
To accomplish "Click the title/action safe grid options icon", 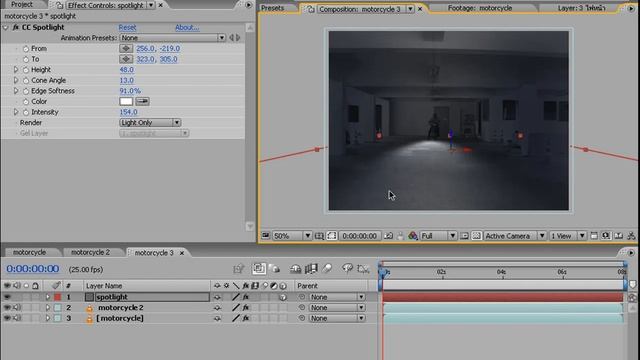I will tap(319, 236).
